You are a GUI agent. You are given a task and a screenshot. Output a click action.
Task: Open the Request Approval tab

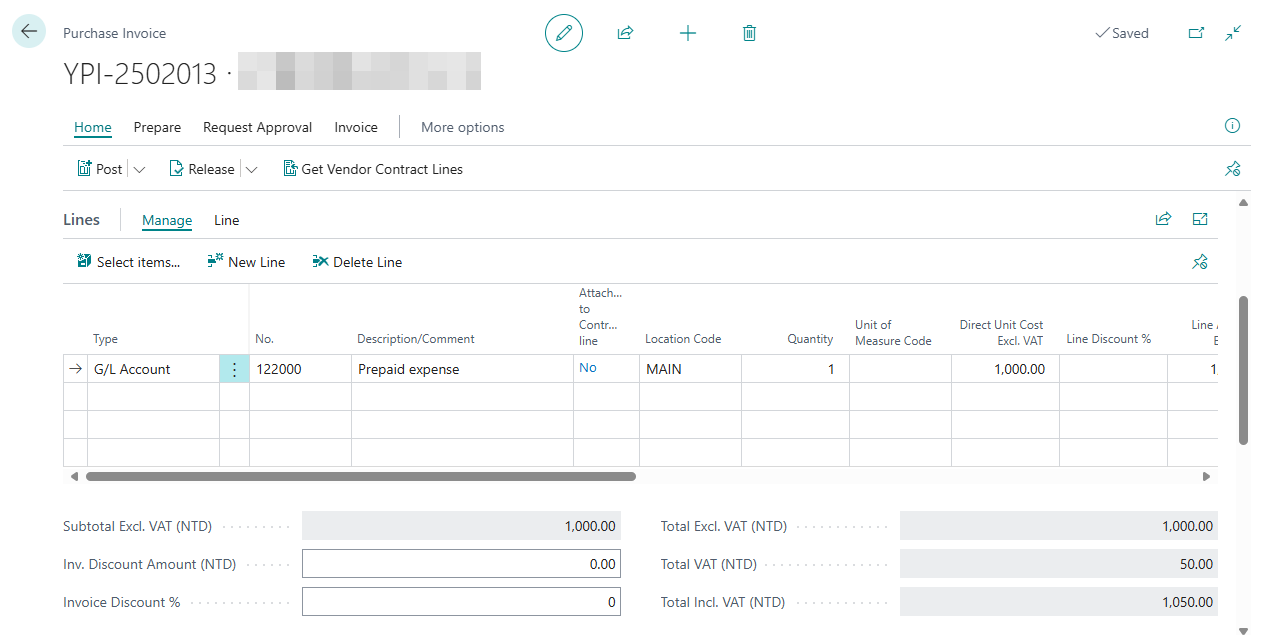click(x=258, y=127)
